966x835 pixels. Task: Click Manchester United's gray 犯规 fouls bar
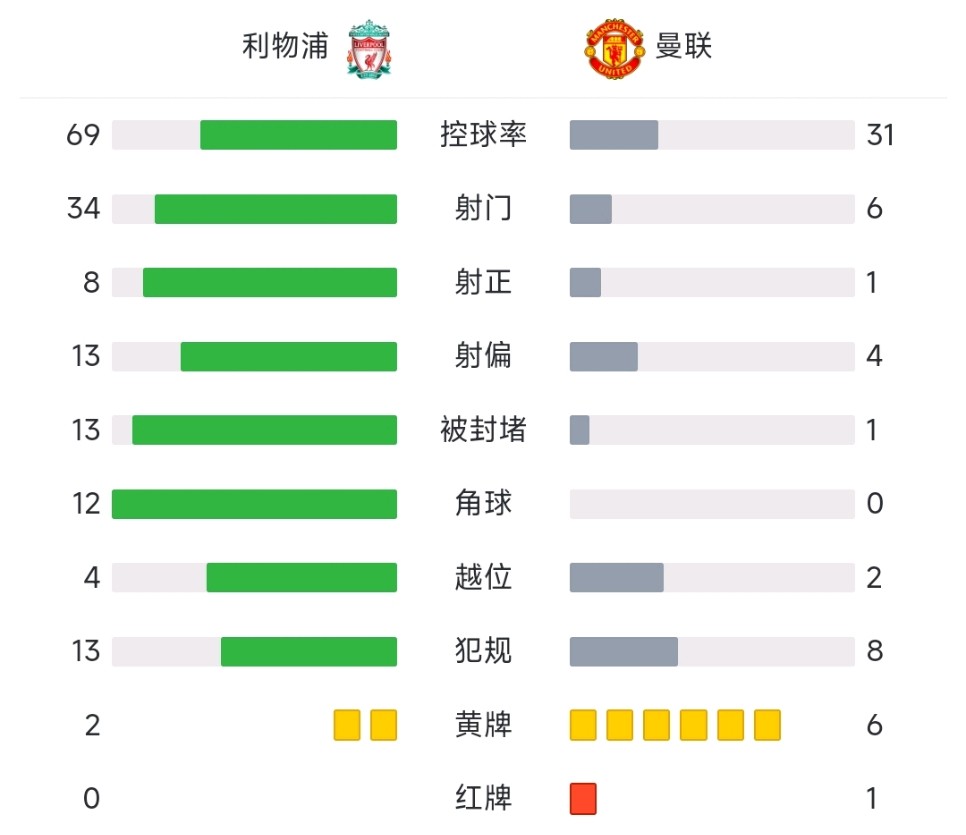tap(623, 651)
